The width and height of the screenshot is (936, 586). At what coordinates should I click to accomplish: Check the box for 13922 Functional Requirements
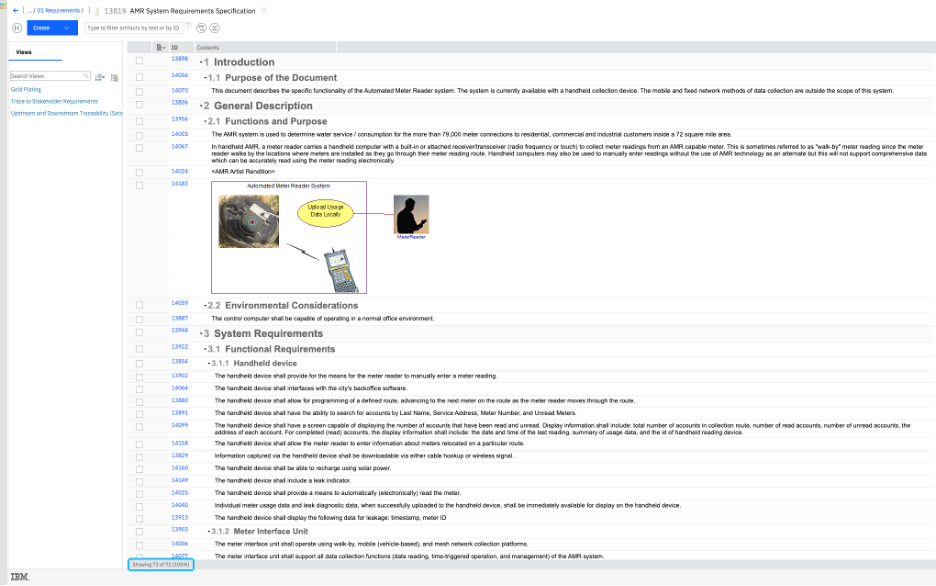click(x=139, y=349)
